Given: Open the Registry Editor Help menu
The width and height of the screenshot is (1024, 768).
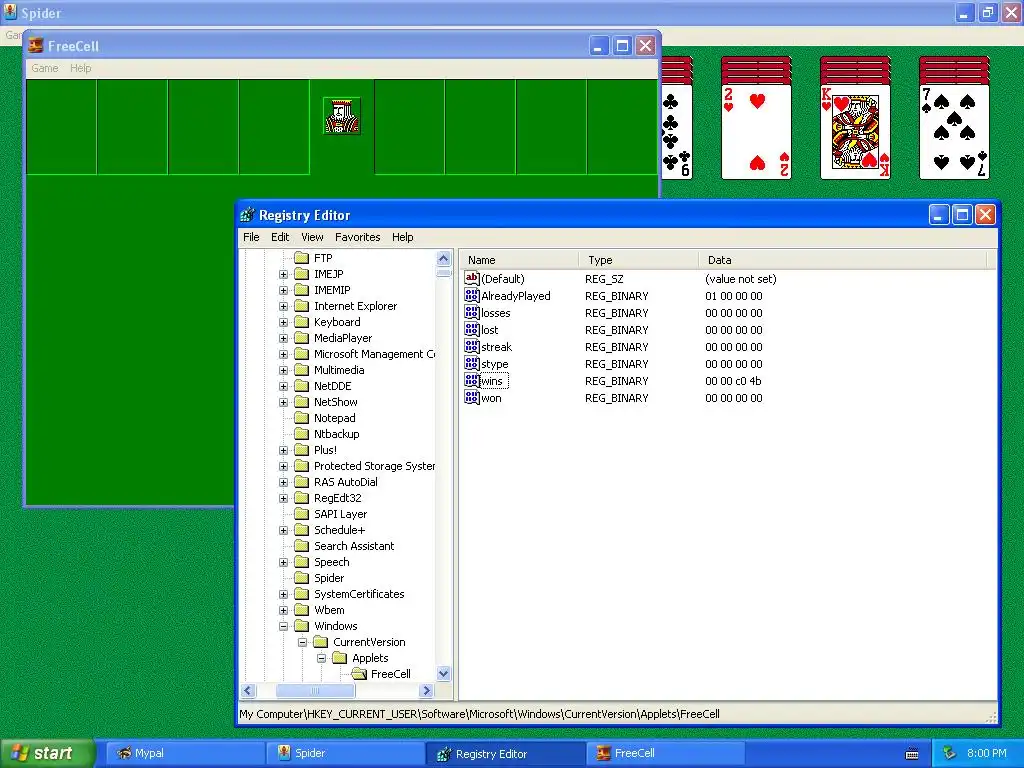Looking at the screenshot, I should 402,237.
